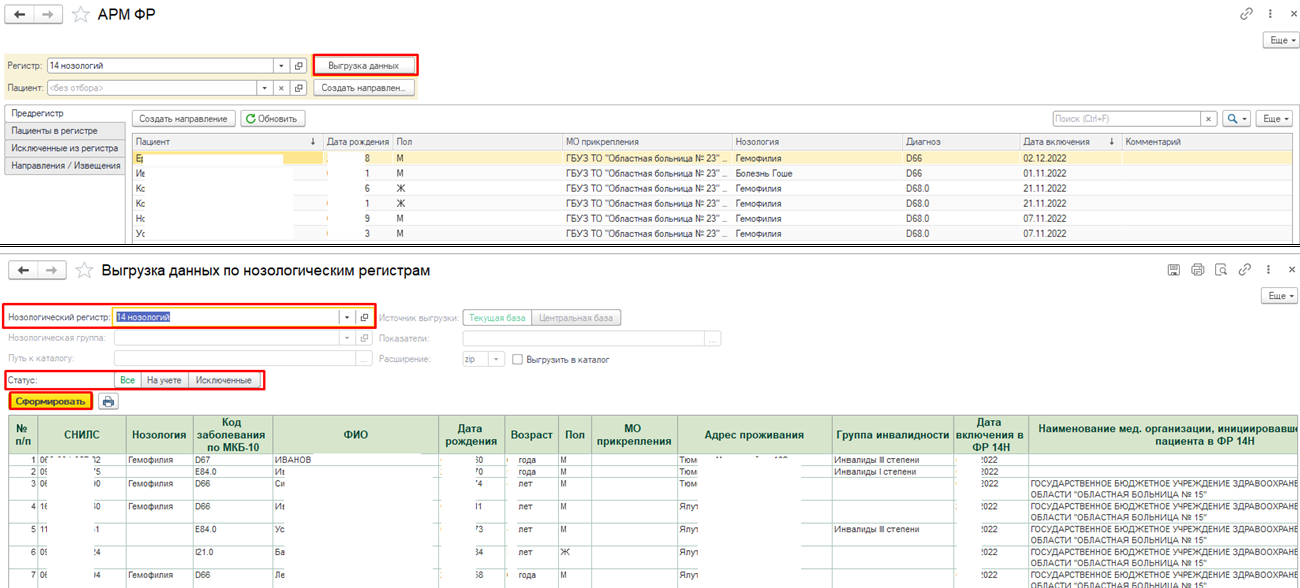Viewport: 1300px width, 588px height.
Task: Click the Выгрузка данных button
Action: [x=364, y=66]
